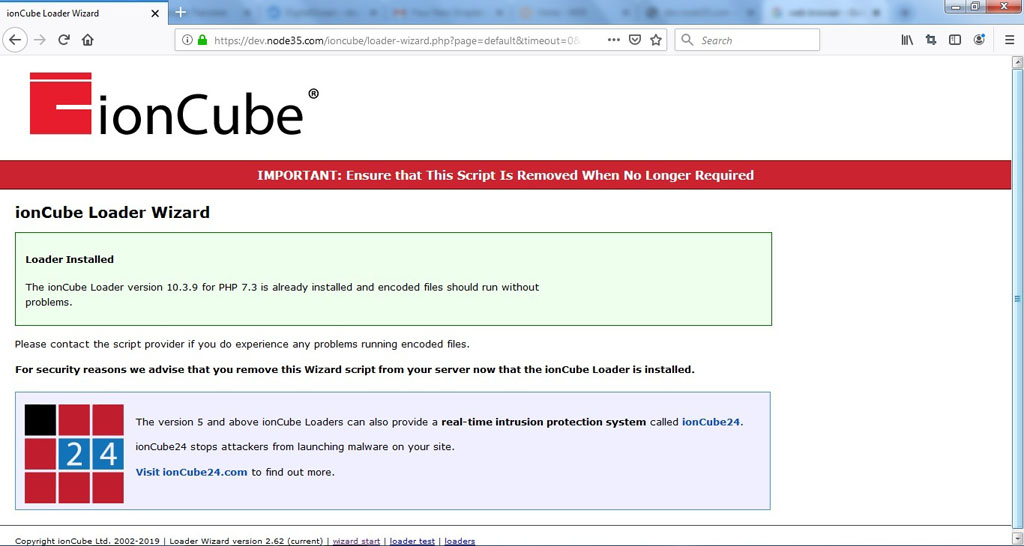1024x546 pixels.
Task: Open page actions three-dots menu
Action: click(613, 40)
